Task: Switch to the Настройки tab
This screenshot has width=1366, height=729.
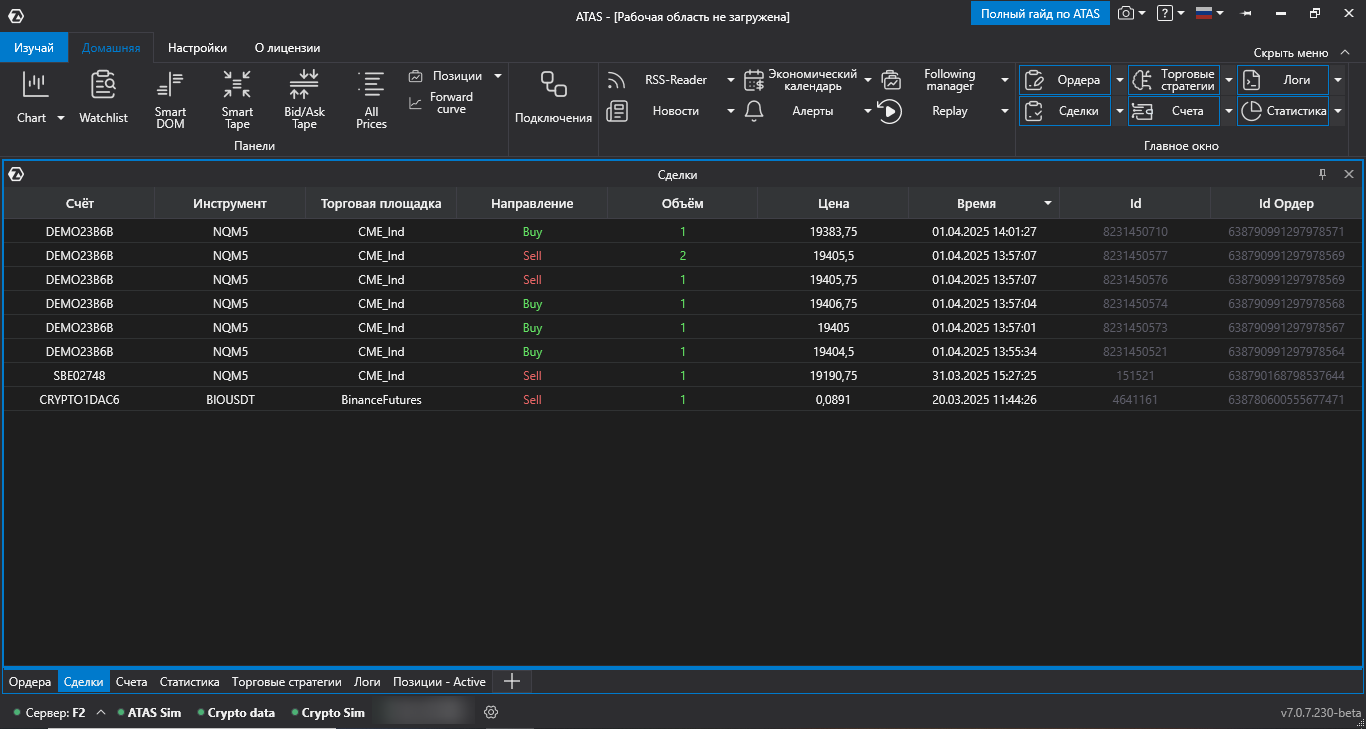Action: point(197,47)
